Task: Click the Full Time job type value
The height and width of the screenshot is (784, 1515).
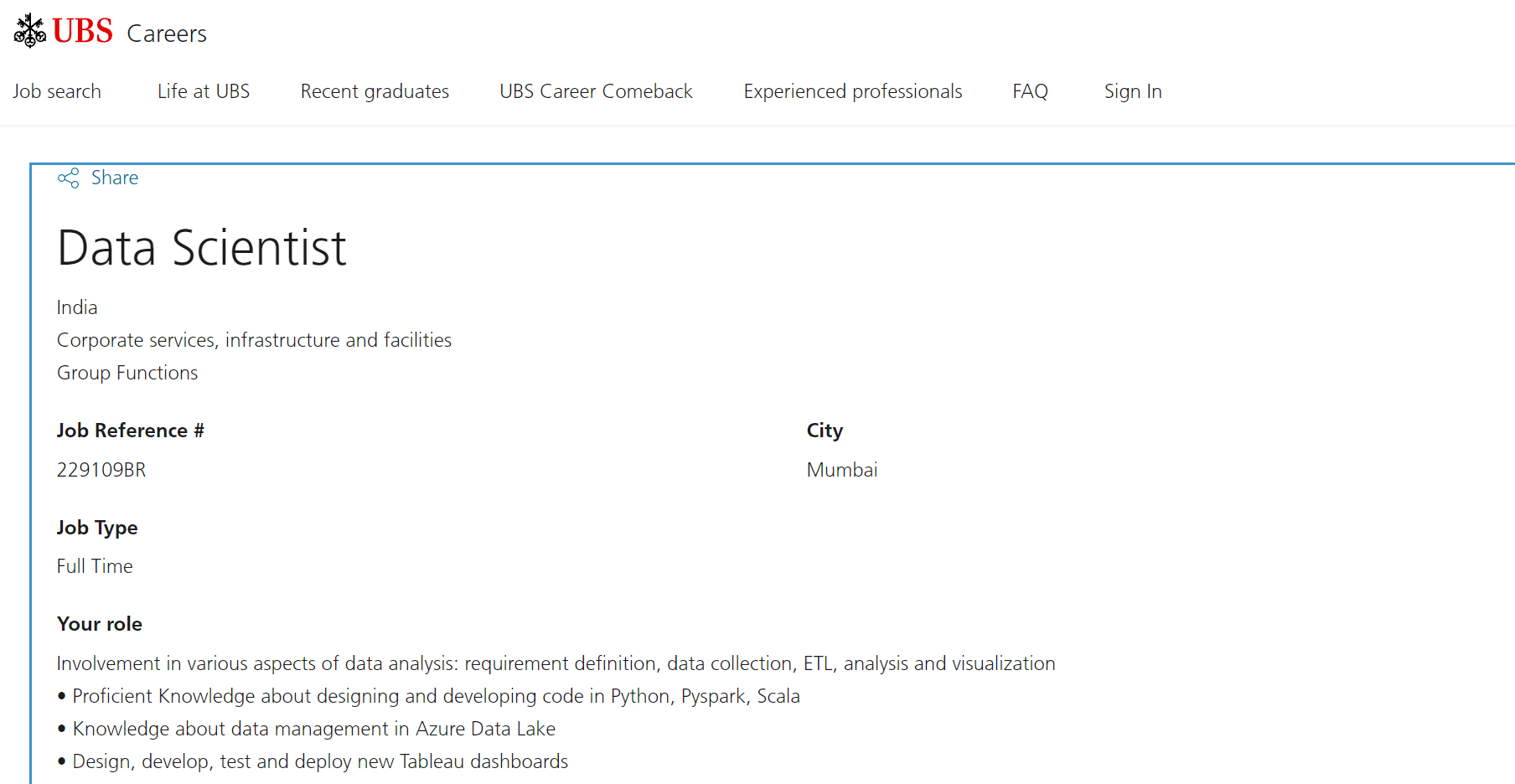Action: [x=95, y=566]
